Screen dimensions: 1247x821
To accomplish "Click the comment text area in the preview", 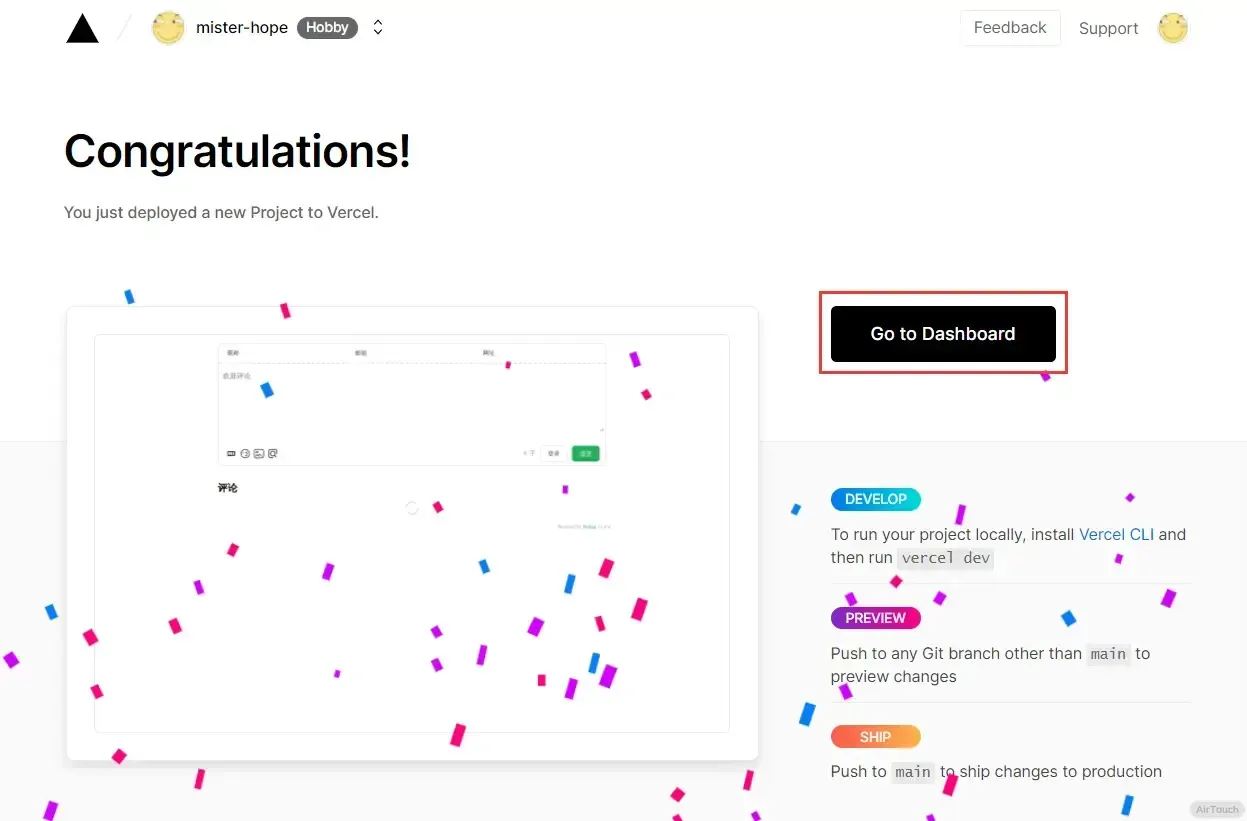I will (x=411, y=400).
